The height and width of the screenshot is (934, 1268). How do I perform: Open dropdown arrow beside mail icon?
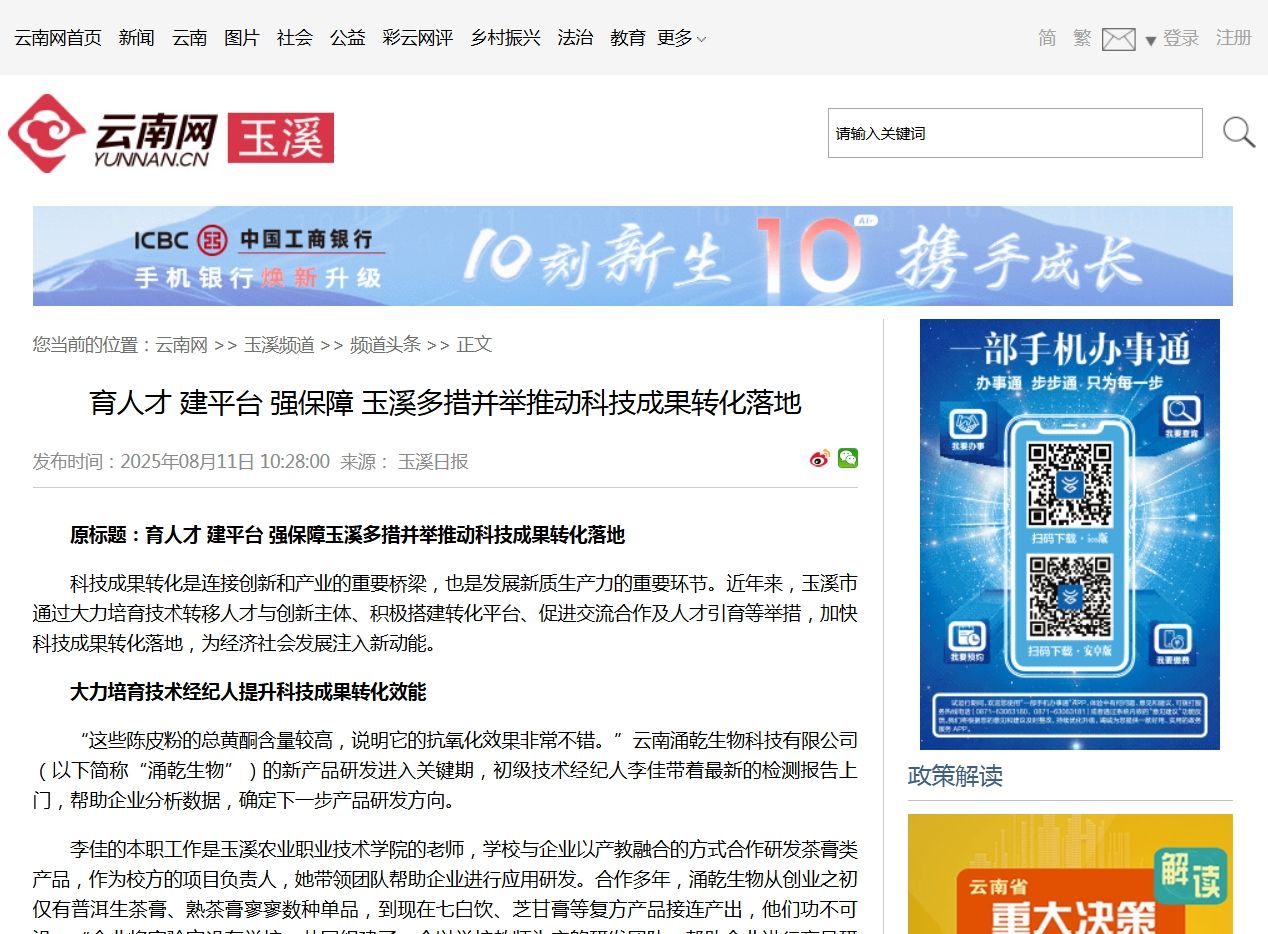click(x=1150, y=41)
